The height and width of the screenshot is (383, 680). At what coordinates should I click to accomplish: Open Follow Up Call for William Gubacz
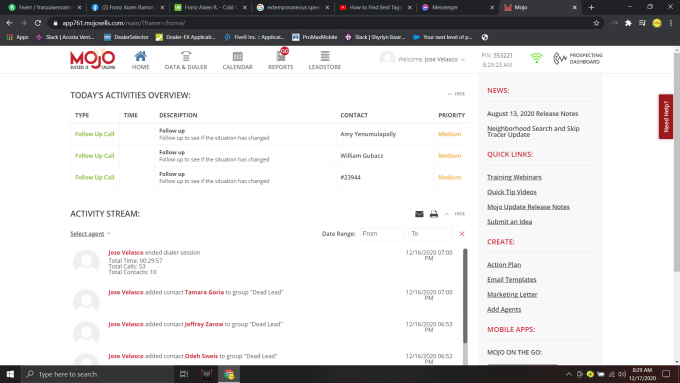click(x=94, y=156)
